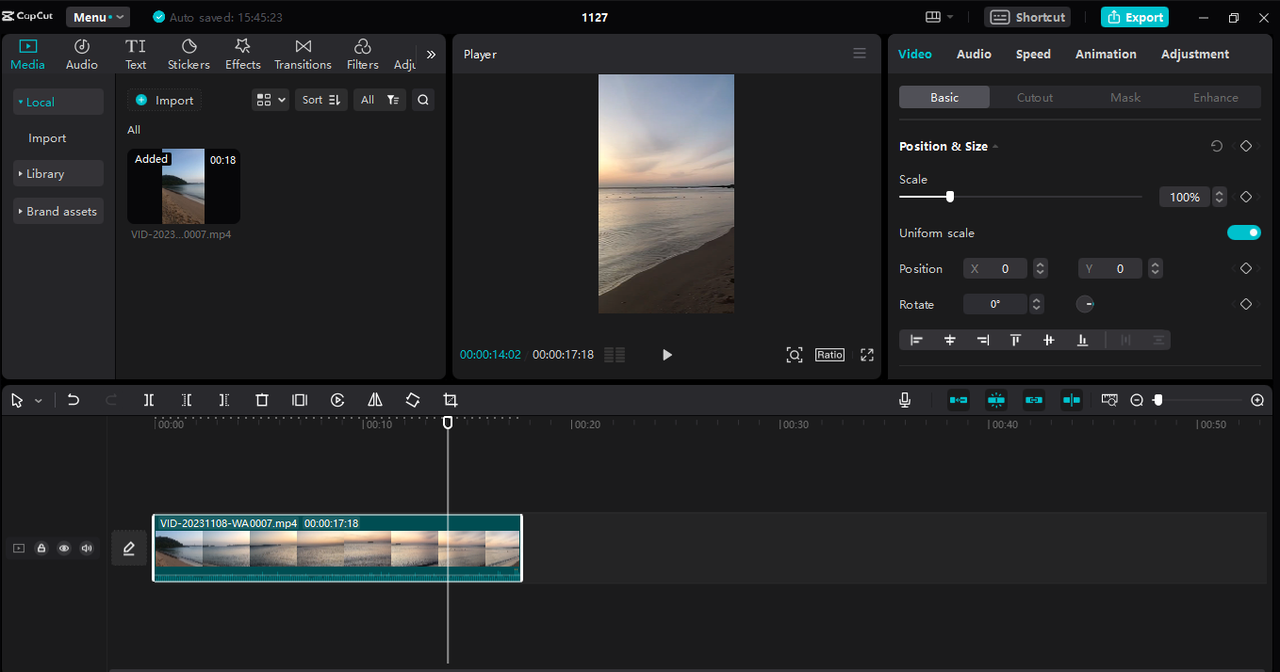Click the reverse playback icon in timeline toolbar
Image resolution: width=1280 pixels, height=672 pixels.
338,400
